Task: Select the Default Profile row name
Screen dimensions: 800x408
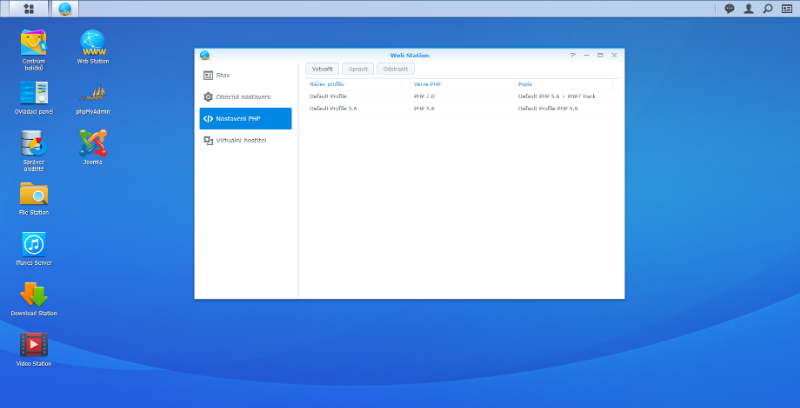Action: (328, 96)
